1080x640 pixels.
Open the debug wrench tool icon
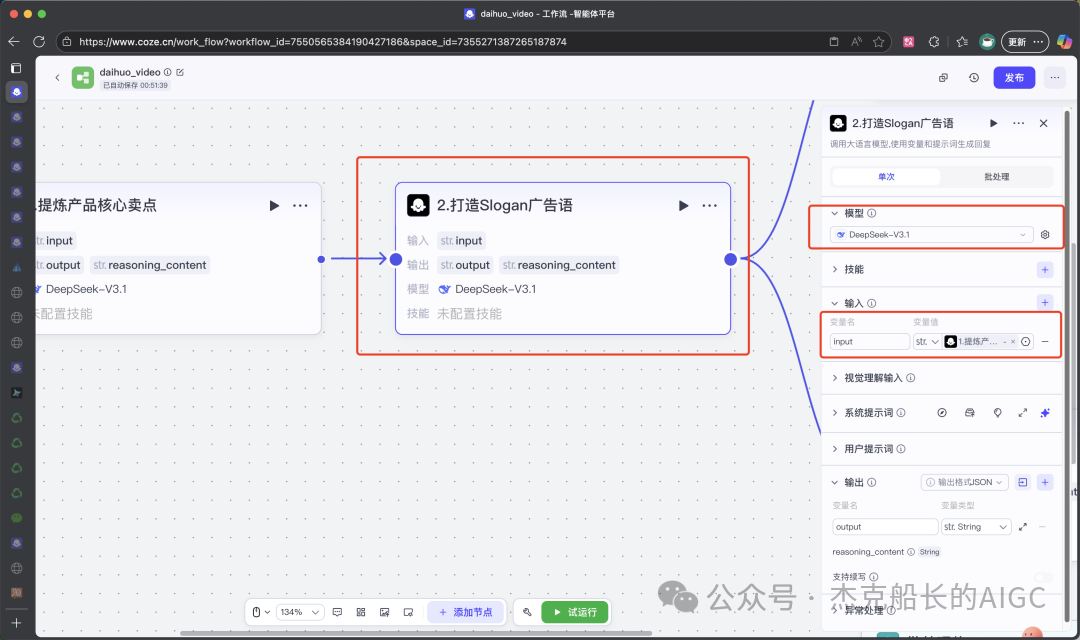coord(527,612)
